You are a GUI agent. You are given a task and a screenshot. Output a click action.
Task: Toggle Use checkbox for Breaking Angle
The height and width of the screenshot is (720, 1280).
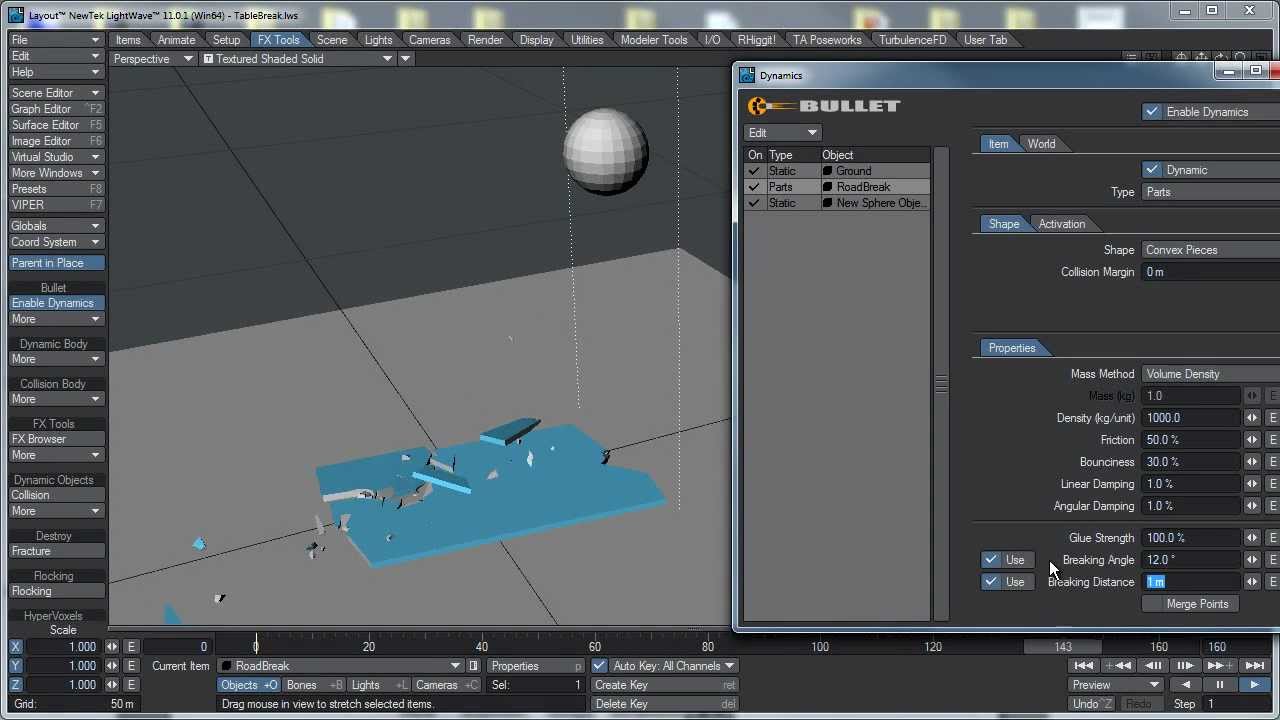pyautogui.click(x=991, y=560)
